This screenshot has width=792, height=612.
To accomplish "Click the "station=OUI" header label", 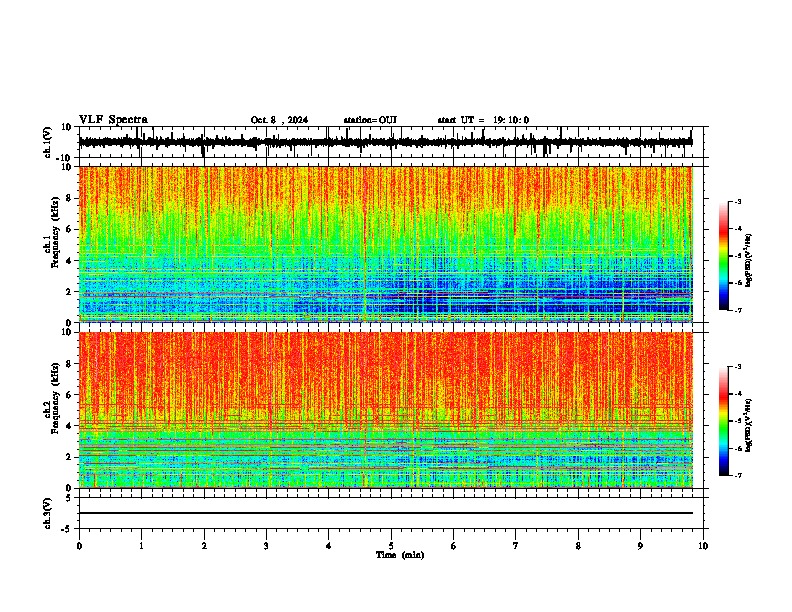I will tap(370, 120).
